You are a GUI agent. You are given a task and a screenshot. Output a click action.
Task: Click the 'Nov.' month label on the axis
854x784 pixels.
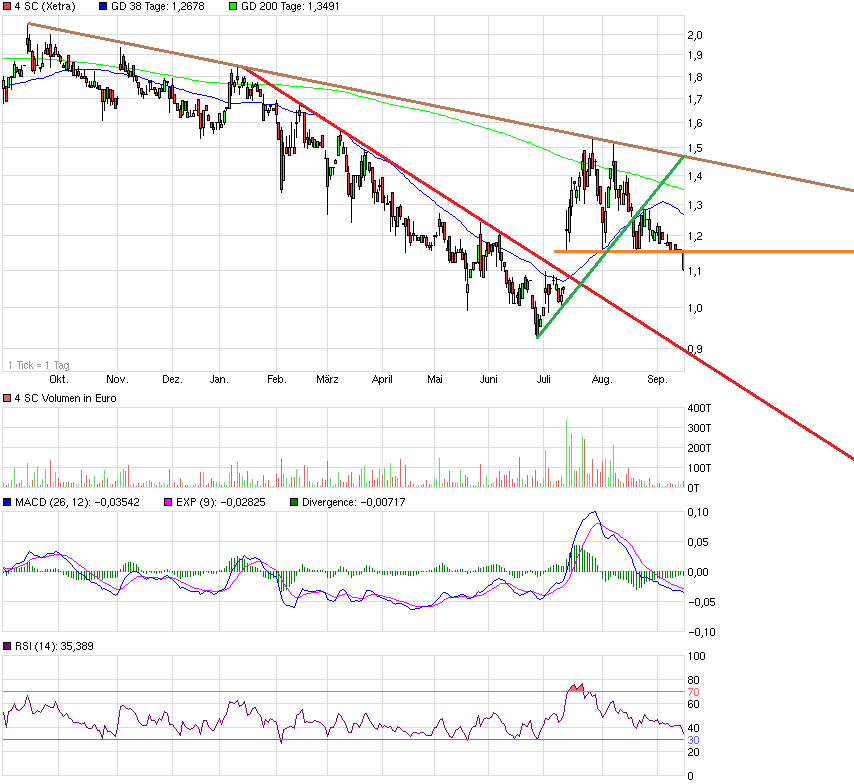pos(117,379)
